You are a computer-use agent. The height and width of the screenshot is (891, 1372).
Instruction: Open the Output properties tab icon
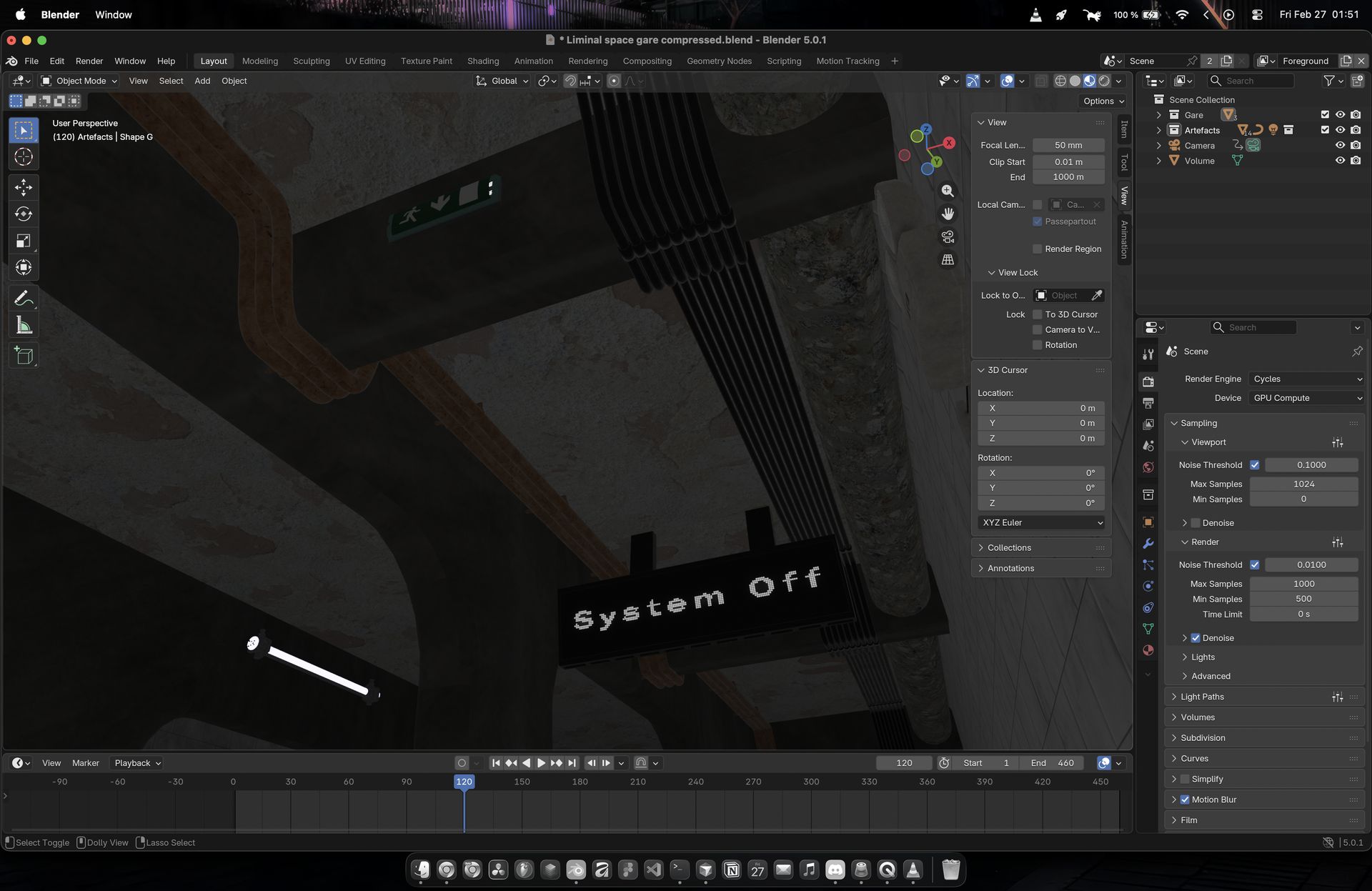(x=1148, y=403)
